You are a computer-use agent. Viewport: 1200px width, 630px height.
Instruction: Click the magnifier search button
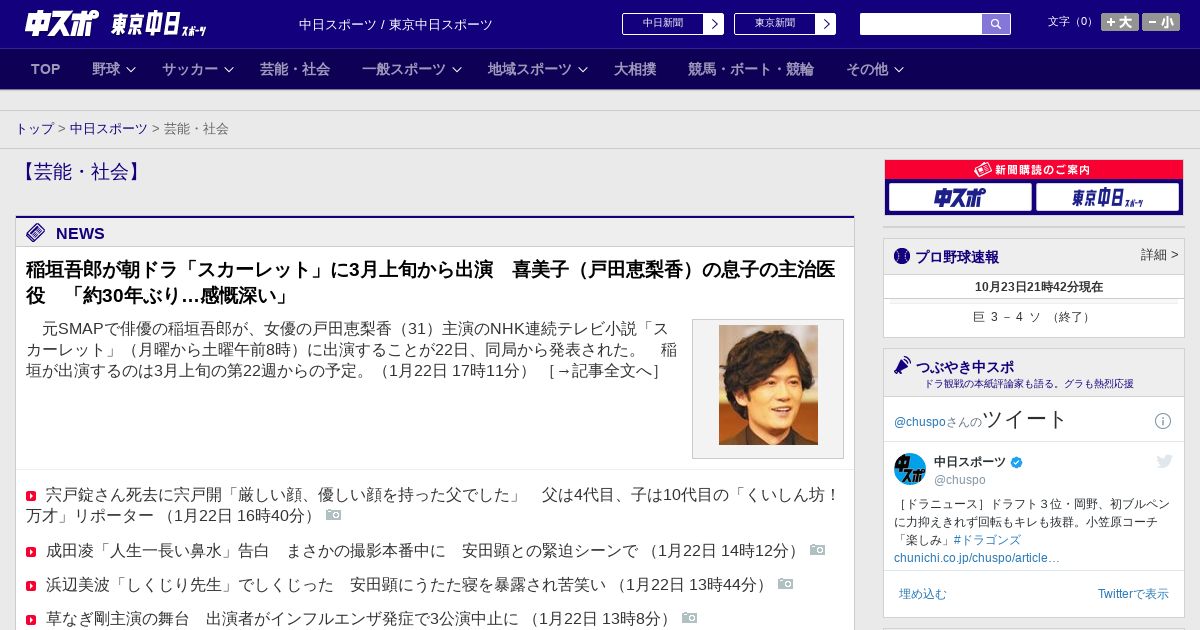pyautogui.click(x=996, y=24)
